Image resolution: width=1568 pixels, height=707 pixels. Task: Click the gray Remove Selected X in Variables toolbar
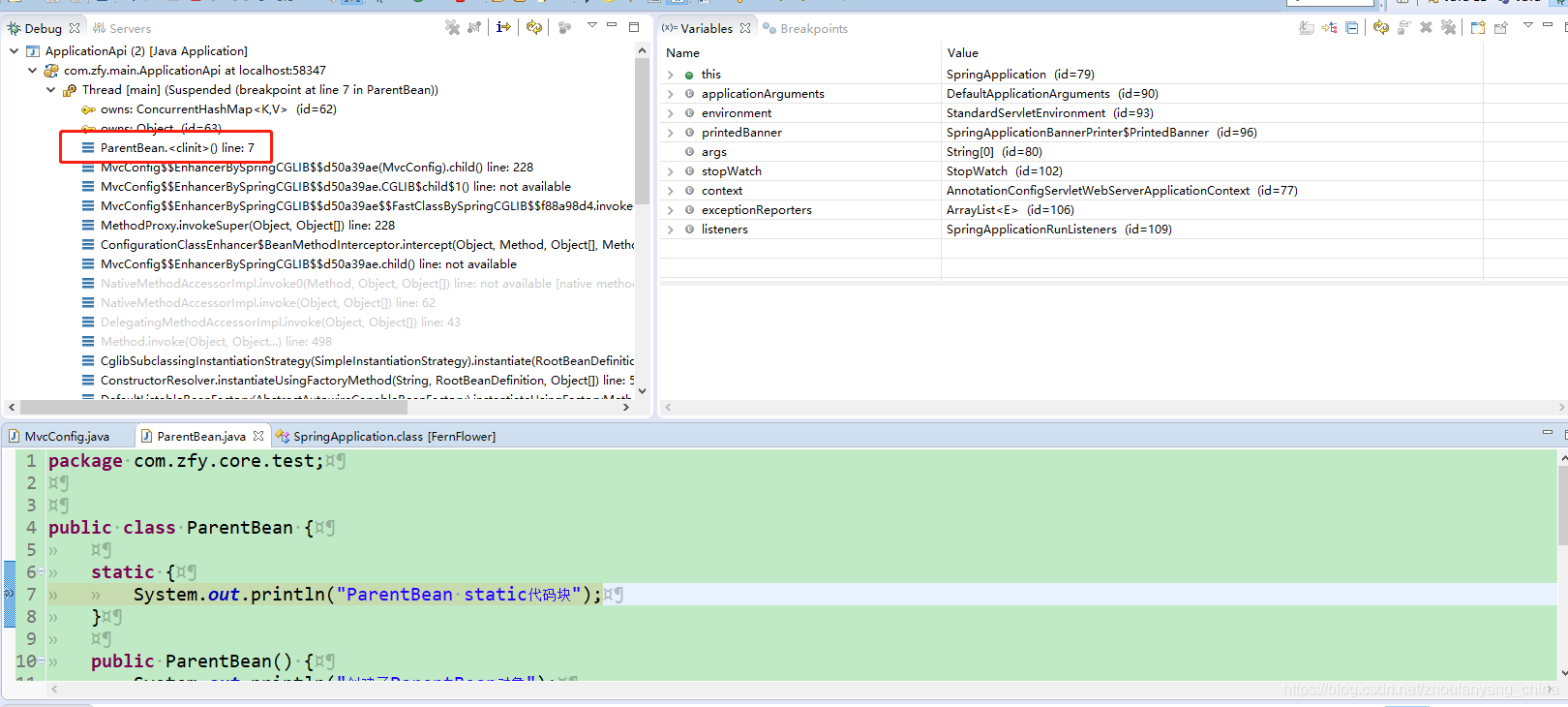(1426, 27)
